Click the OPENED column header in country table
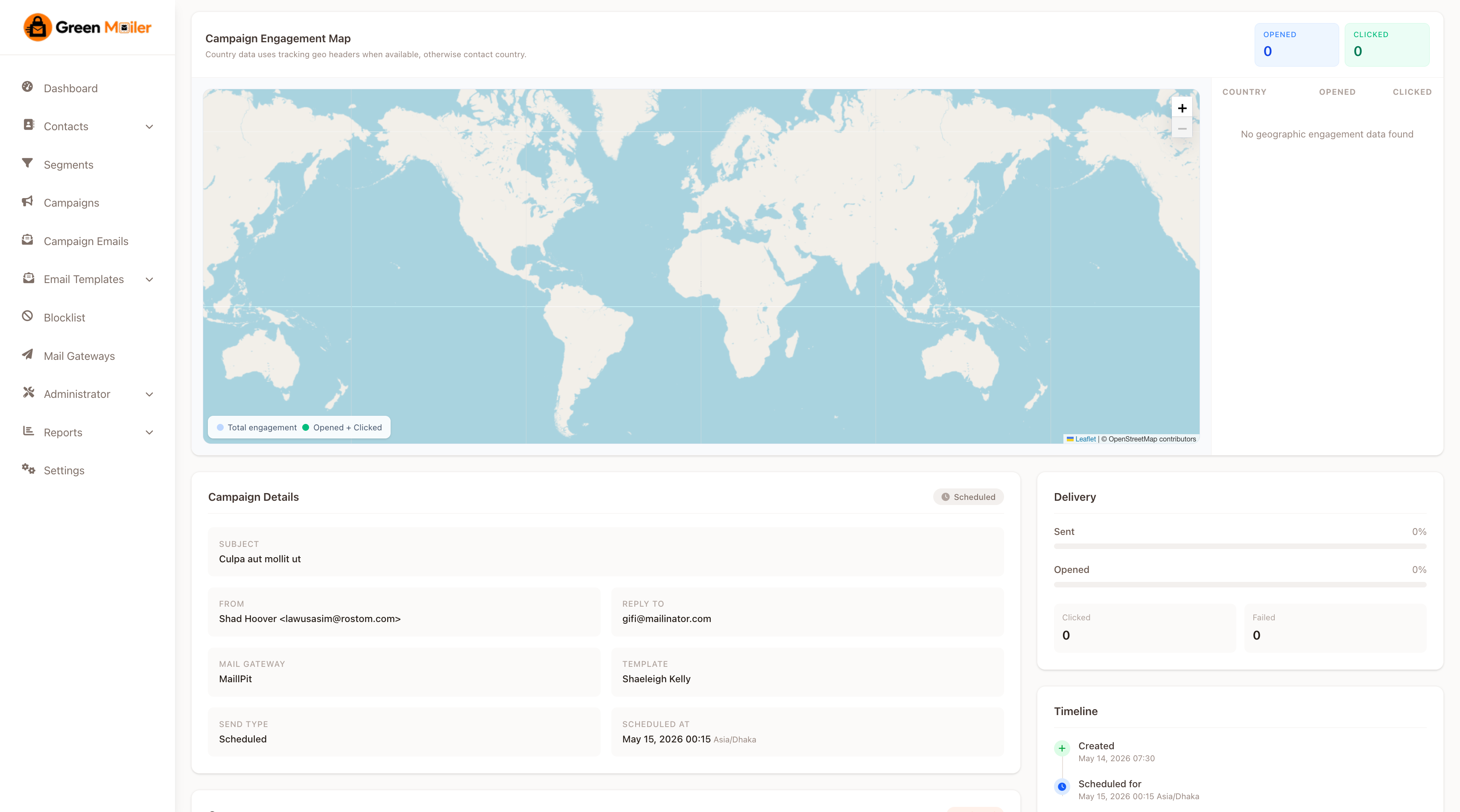The height and width of the screenshot is (812, 1460). click(1337, 92)
